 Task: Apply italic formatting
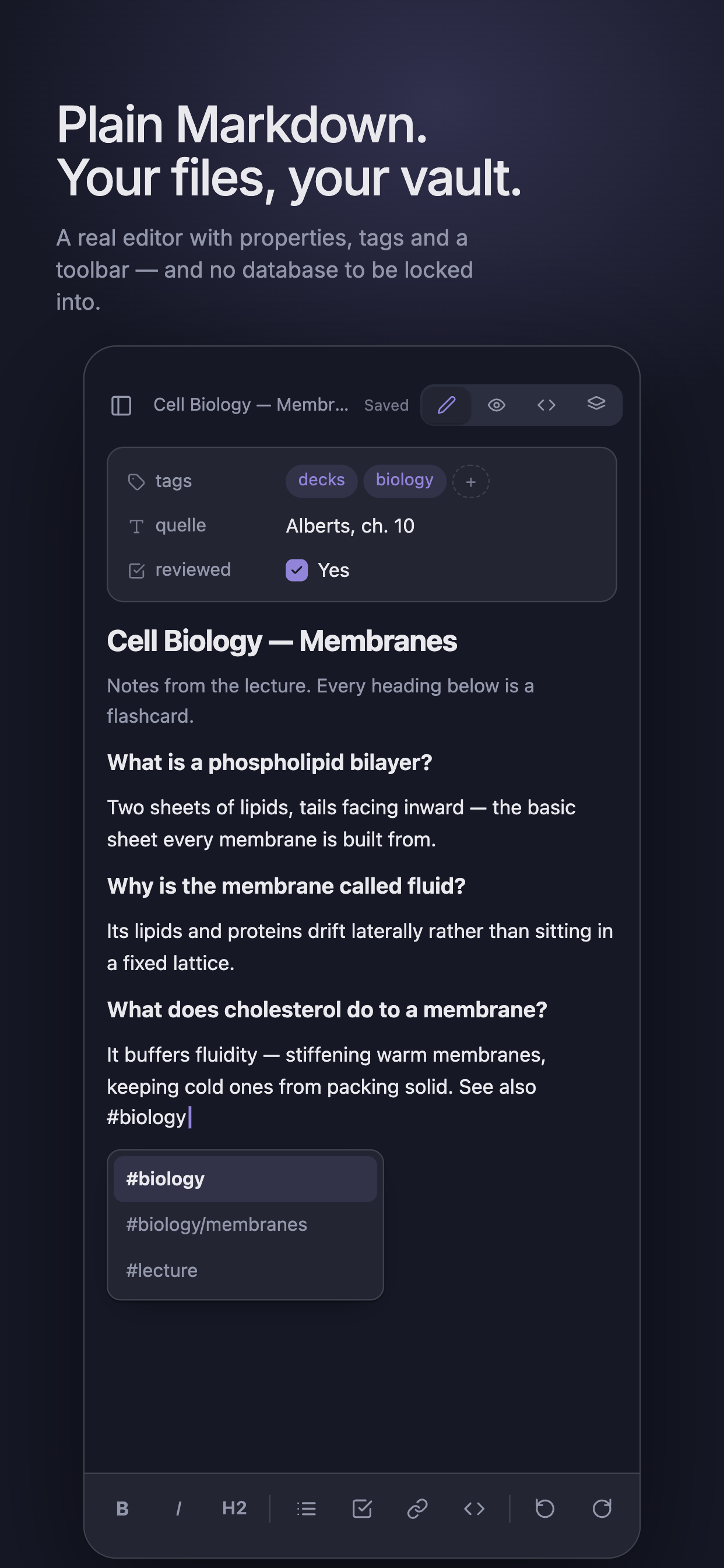tap(178, 1509)
